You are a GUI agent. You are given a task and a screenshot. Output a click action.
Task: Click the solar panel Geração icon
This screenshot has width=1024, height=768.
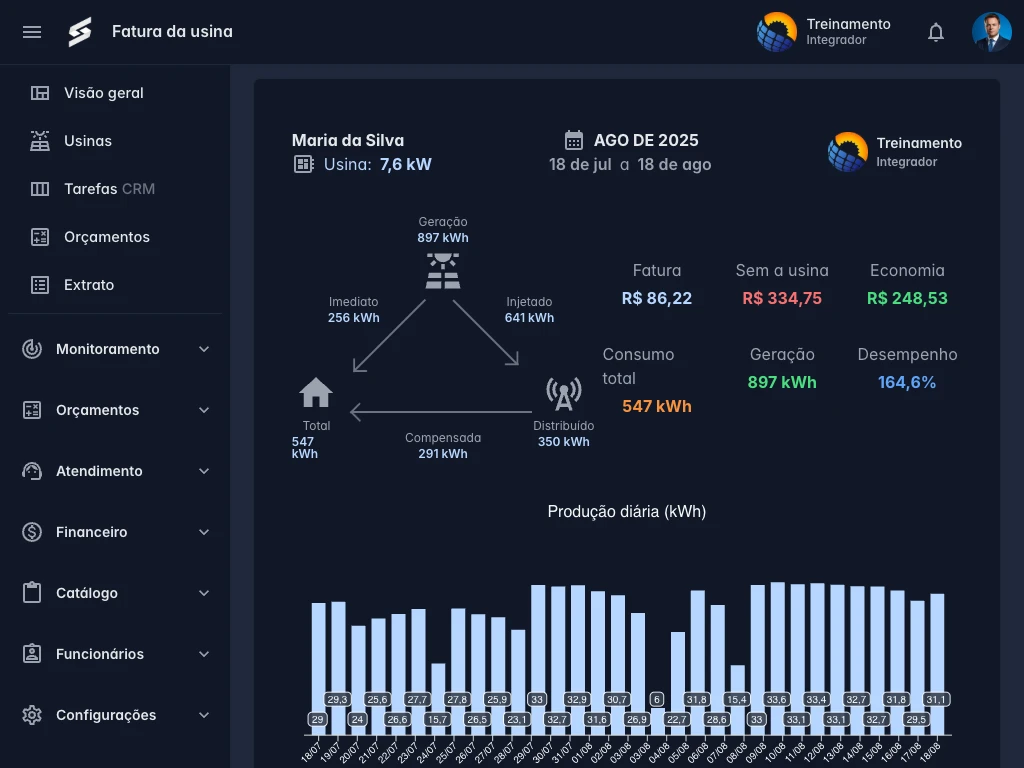tap(443, 270)
